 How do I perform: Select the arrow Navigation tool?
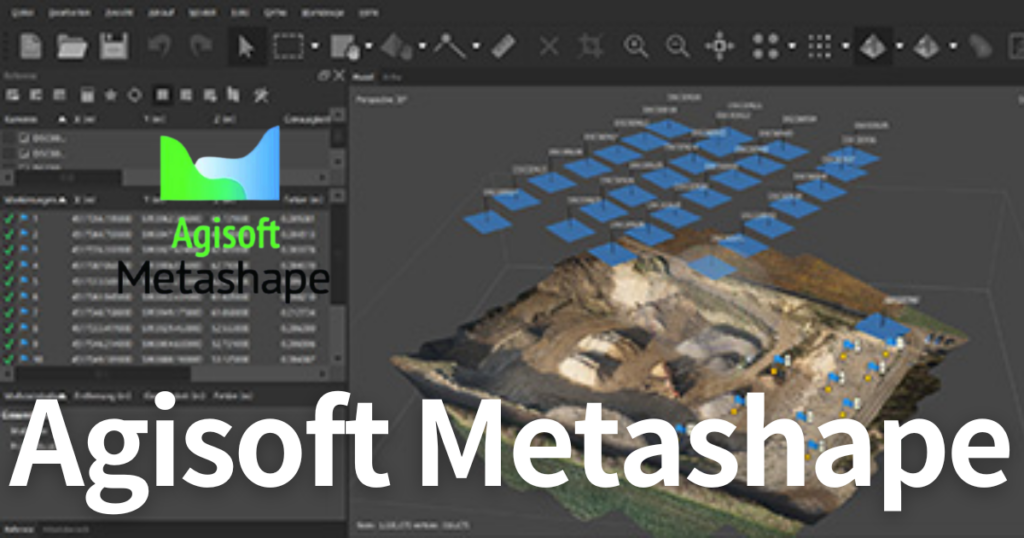pyautogui.click(x=244, y=45)
